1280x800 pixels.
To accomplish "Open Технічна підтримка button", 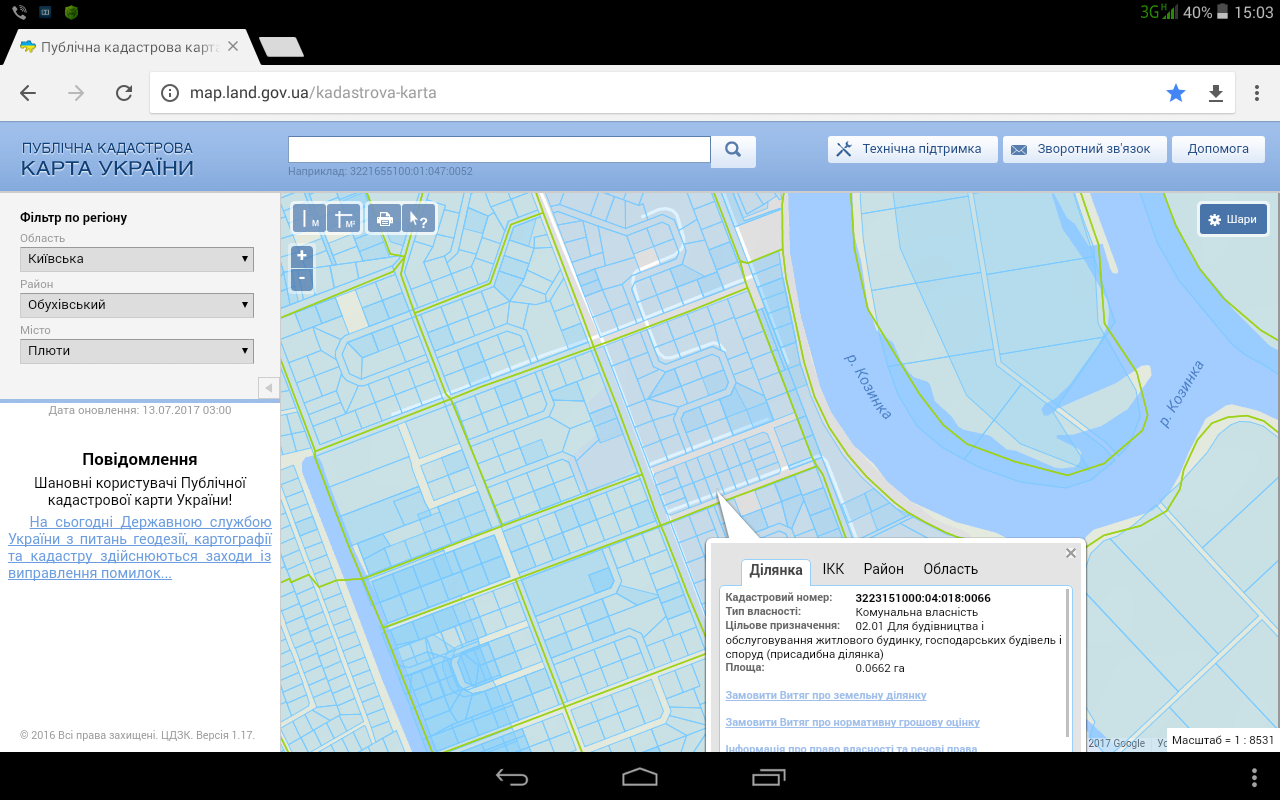I will click(x=912, y=149).
